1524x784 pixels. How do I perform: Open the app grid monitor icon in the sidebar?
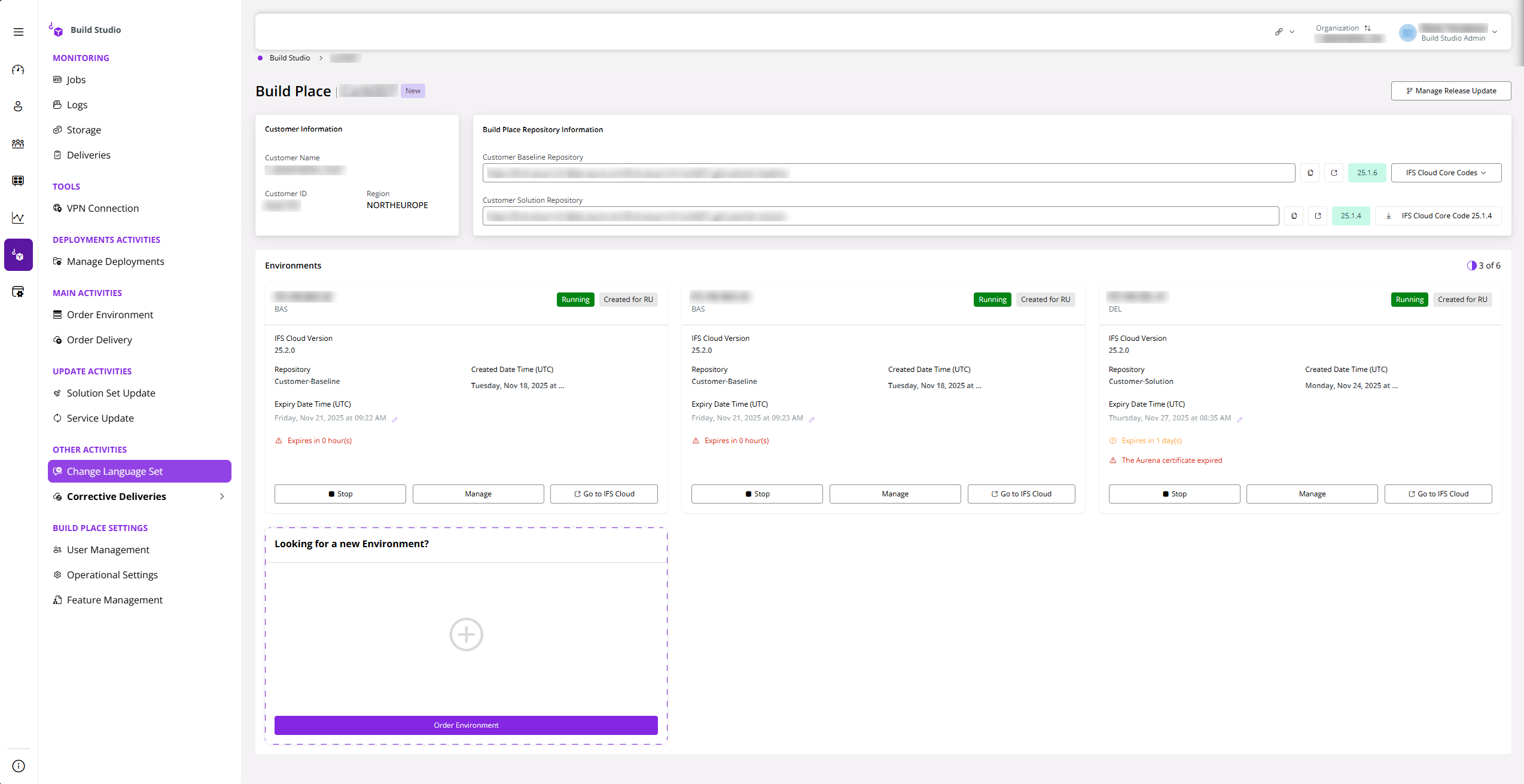[18, 181]
